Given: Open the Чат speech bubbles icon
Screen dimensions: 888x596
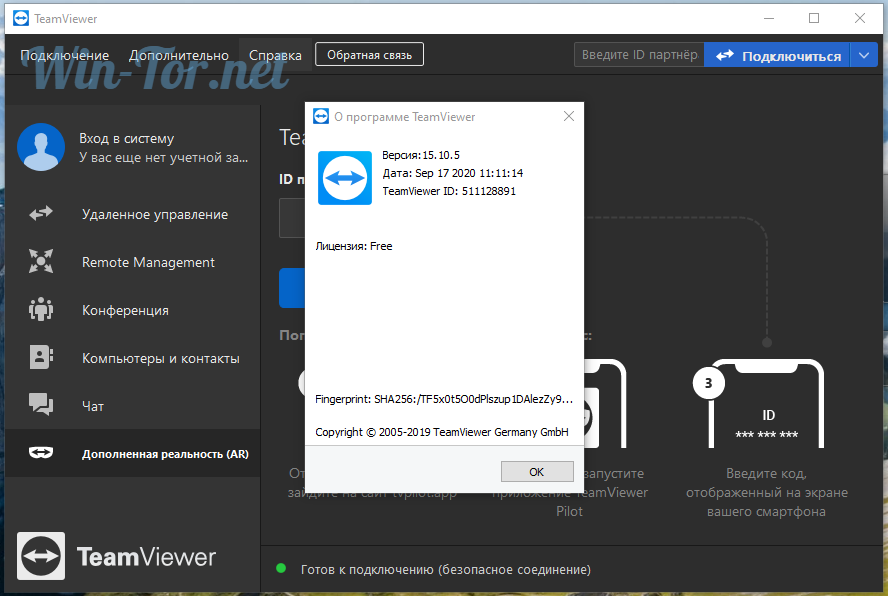Looking at the screenshot, I should pyautogui.click(x=41, y=405).
